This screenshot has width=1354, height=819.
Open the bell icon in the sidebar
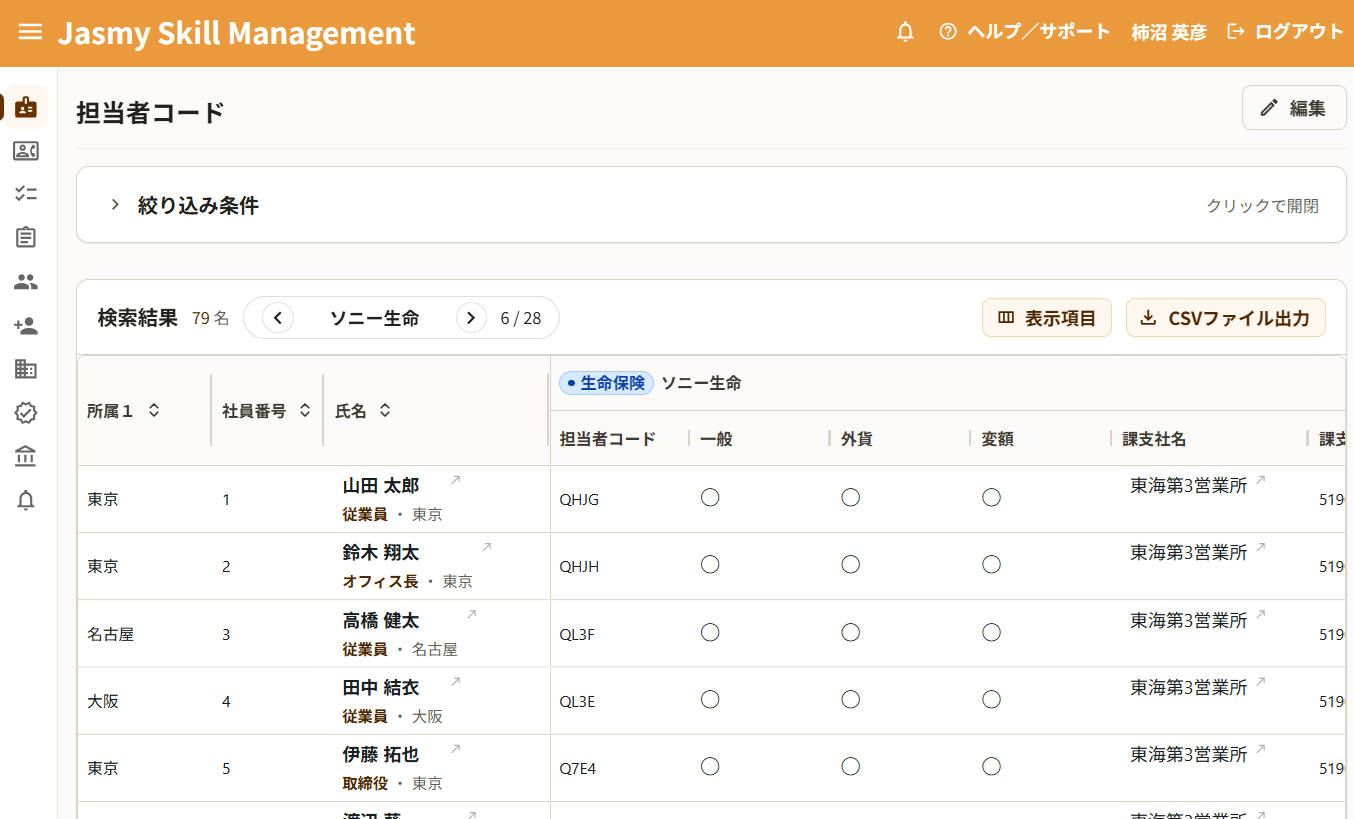26,501
